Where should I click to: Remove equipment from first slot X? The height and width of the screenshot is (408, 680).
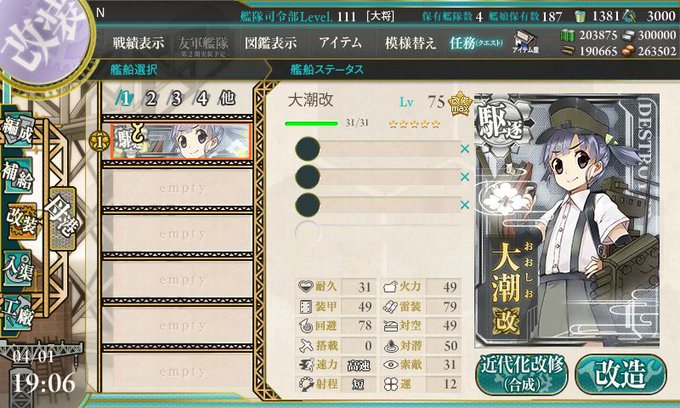point(465,149)
